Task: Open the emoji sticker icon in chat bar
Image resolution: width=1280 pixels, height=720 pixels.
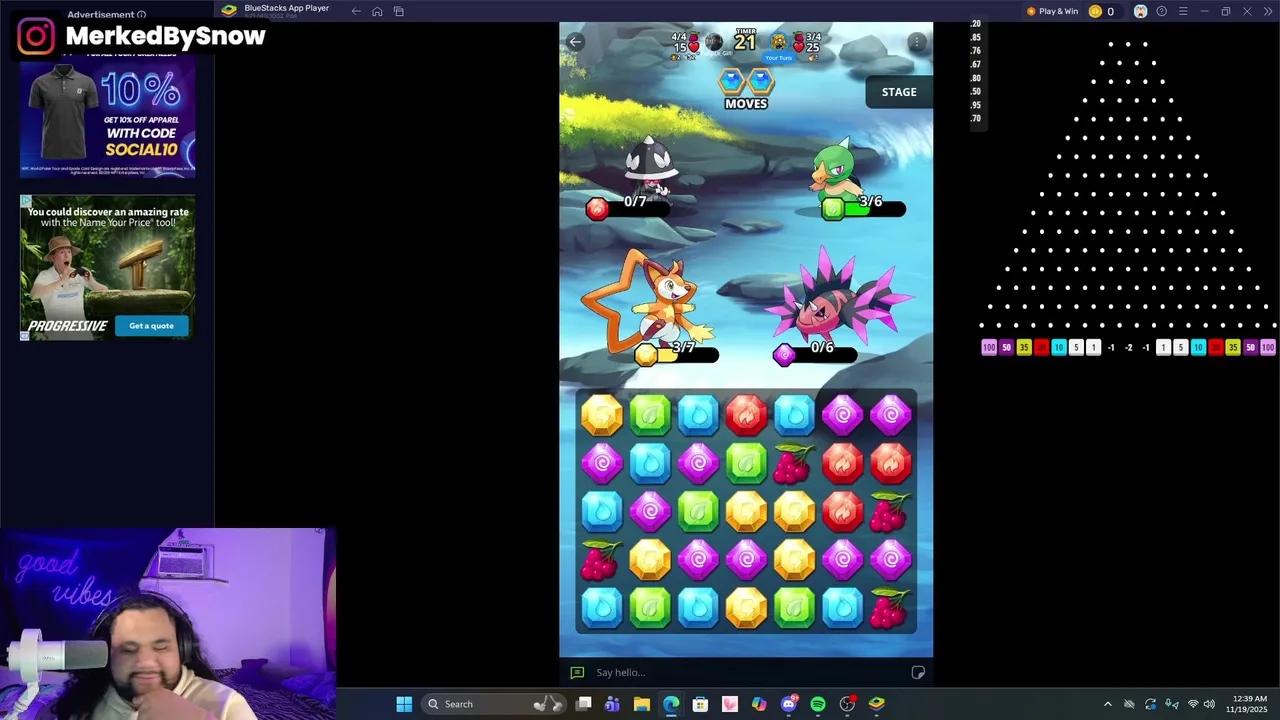Action: pyautogui.click(x=918, y=673)
